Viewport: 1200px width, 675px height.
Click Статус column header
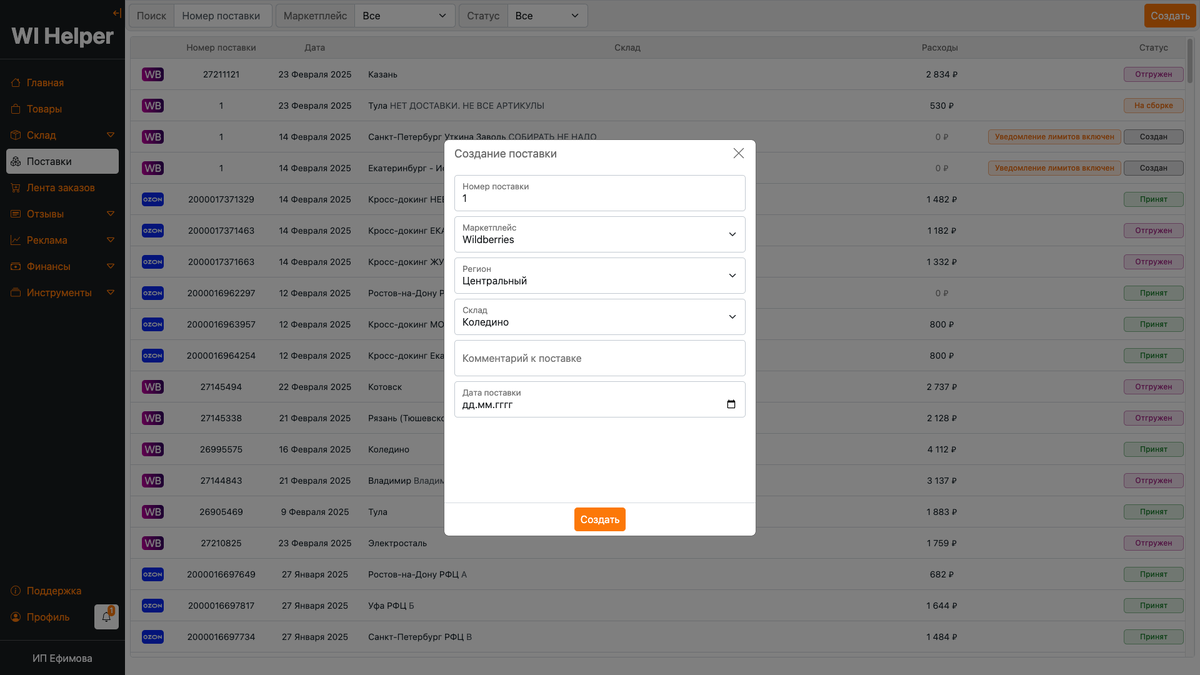pos(1153,48)
